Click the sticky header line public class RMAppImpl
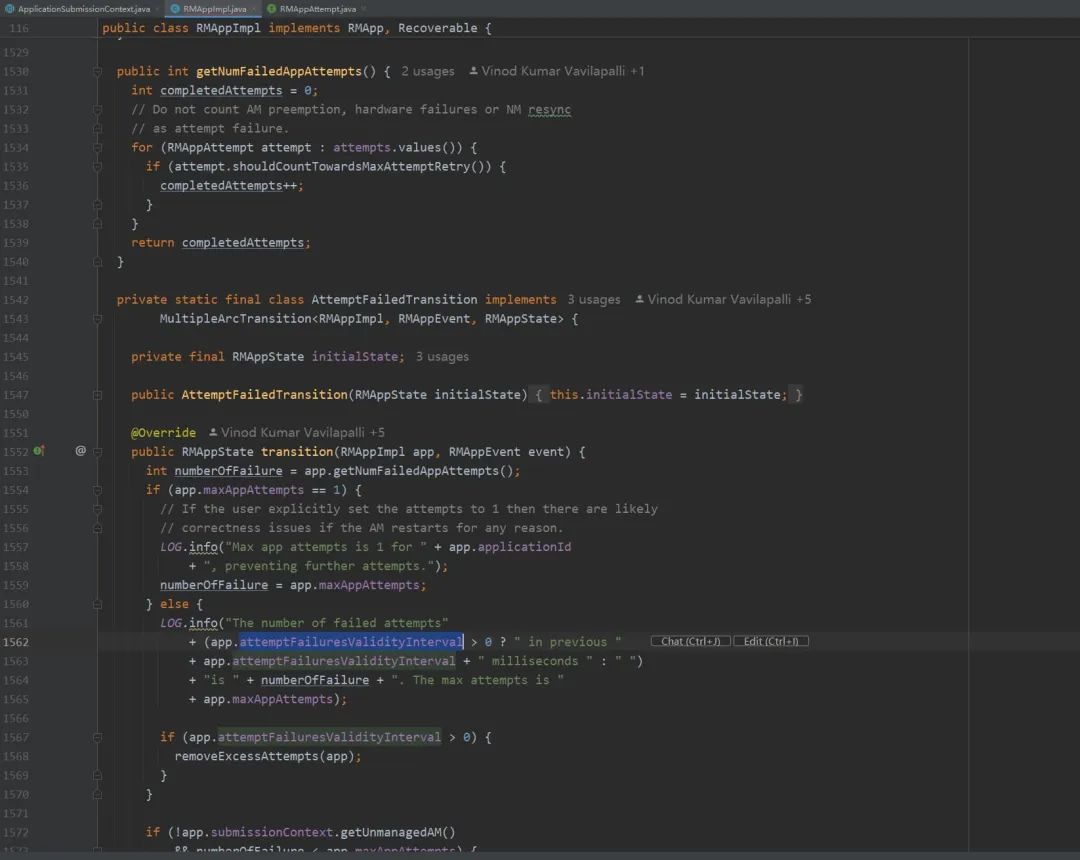 (x=296, y=28)
